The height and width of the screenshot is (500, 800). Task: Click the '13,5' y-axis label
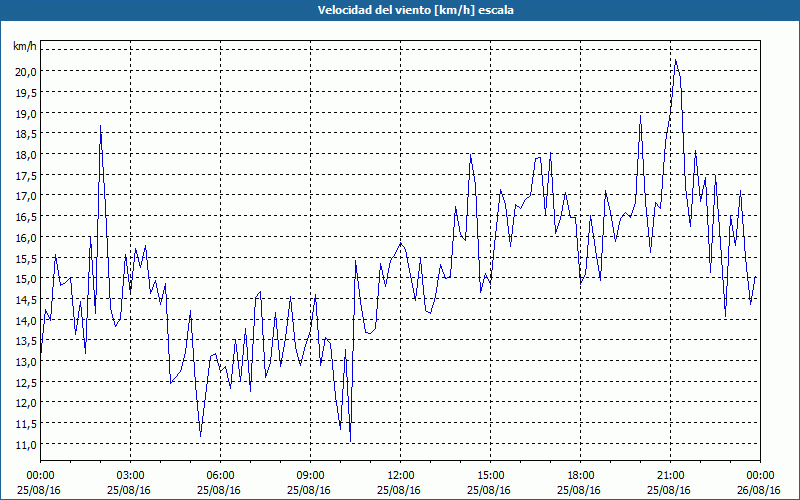[x=26, y=342]
